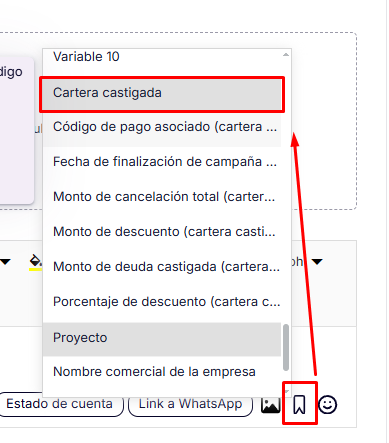Click the list scrollbar up arrow
The width and height of the screenshot is (389, 443).
286,55
